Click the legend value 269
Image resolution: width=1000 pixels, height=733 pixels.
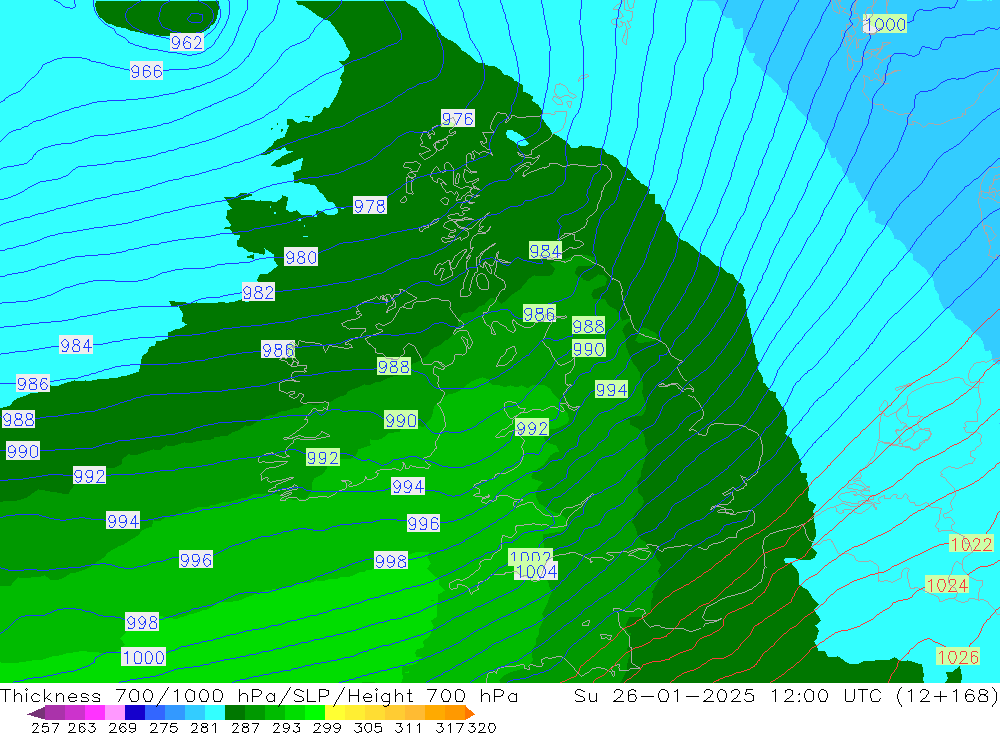[x=122, y=727]
